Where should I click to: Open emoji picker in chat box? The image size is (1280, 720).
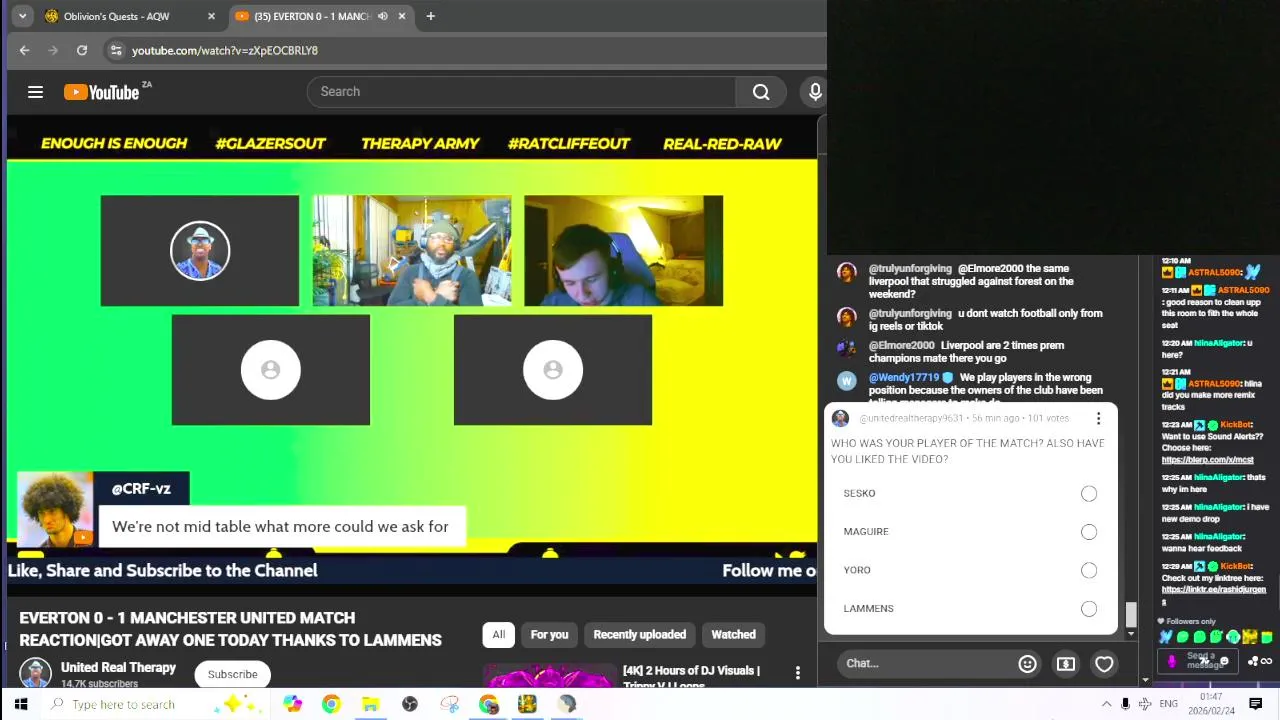point(1027,663)
